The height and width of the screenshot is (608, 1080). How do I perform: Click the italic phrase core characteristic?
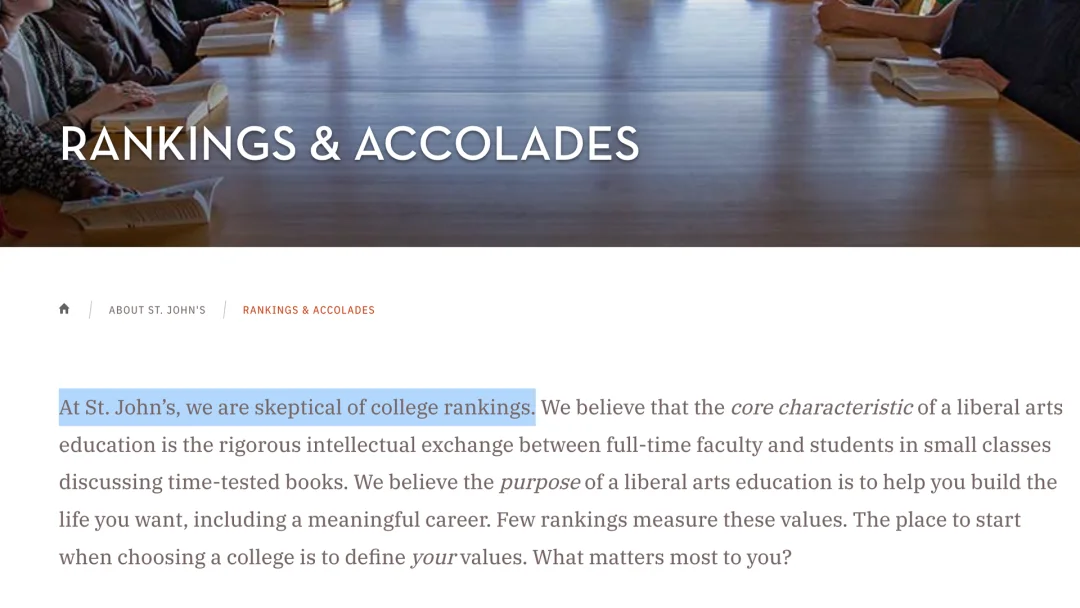coord(821,408)
